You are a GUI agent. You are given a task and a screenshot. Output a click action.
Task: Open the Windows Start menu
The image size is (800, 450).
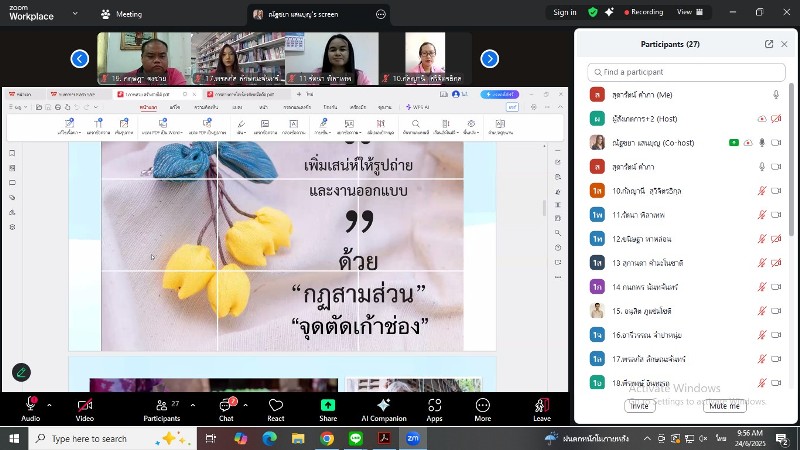pyautogui.click(x=14, y=438)
